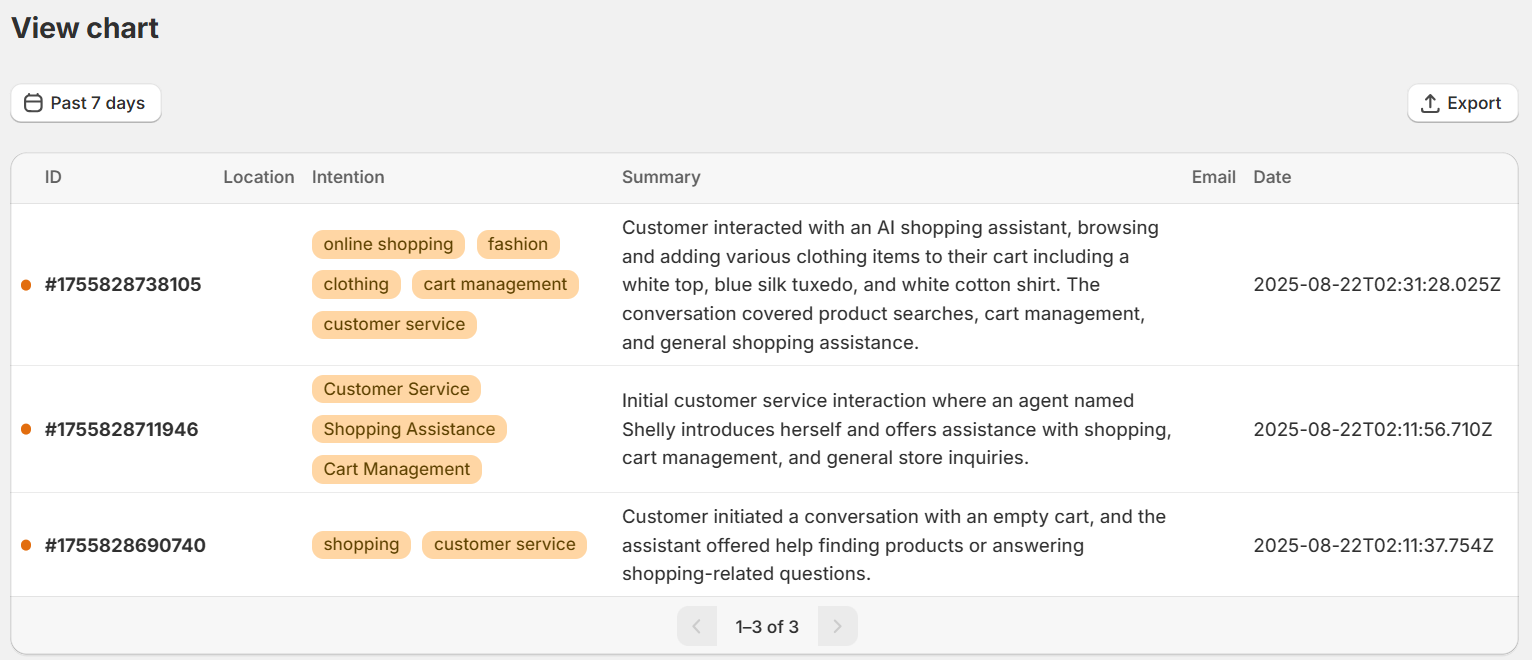This screenshot has width=1532, height=660.
Task: Click the Date column header
Action: pyautogui.click(x=1272, y=177)
